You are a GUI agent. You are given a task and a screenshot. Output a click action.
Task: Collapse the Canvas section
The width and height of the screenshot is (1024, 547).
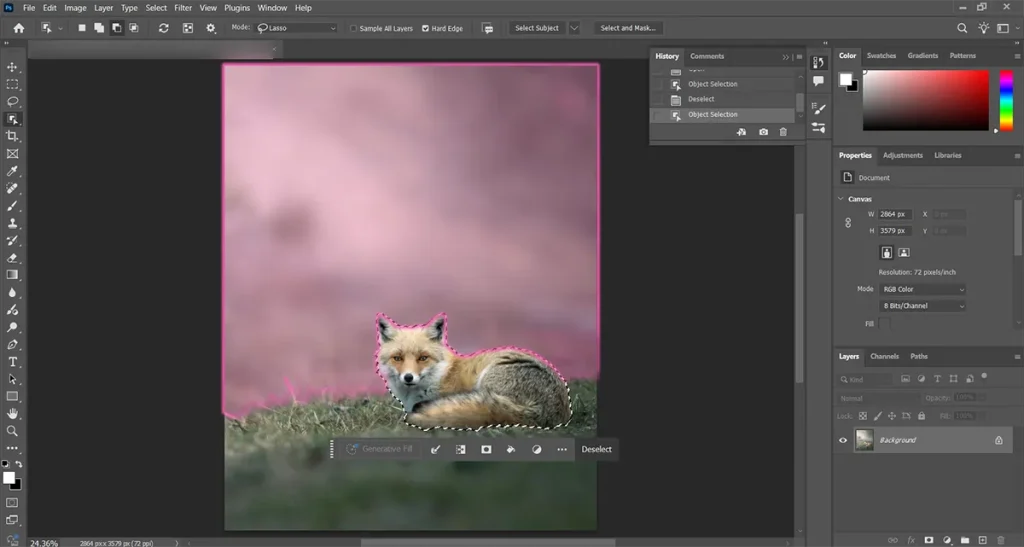coord(841,199)
